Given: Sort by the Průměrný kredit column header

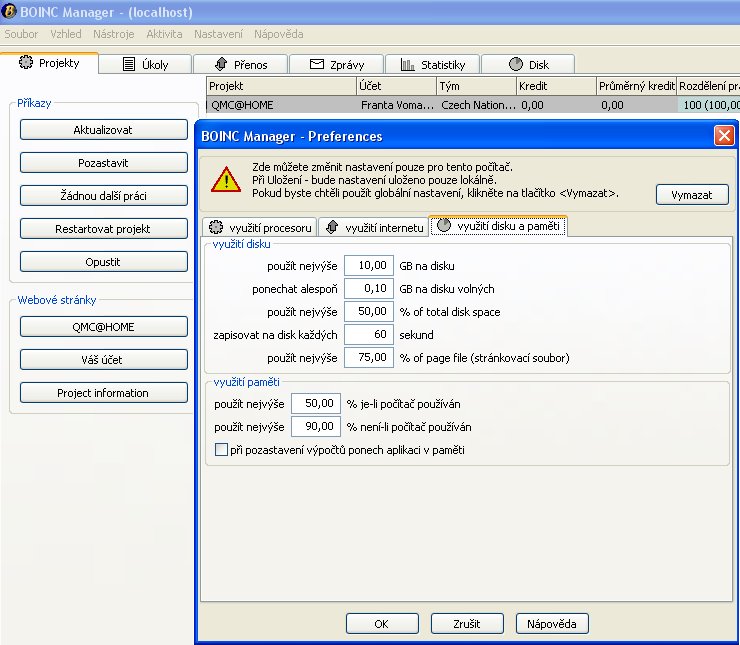Looking at the screenshot, I should point(637,86).
